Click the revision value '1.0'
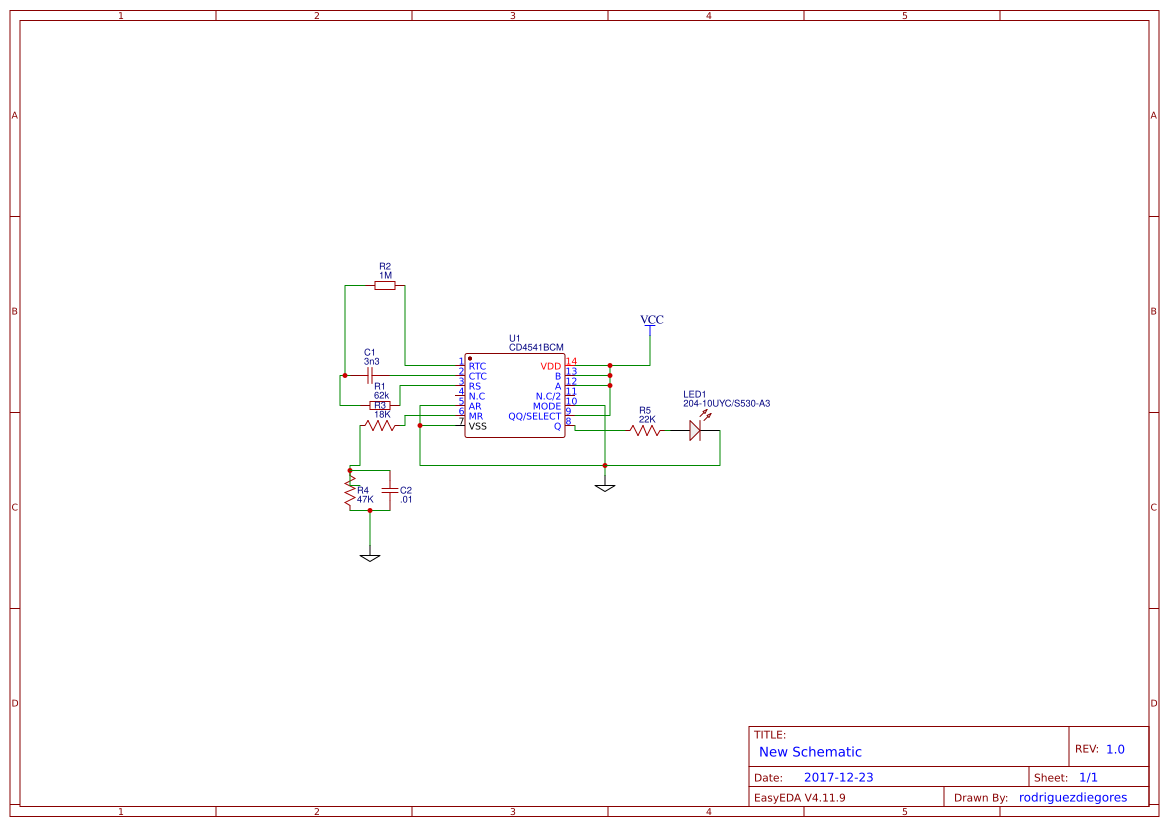This screenshot has height=827, width=1169. 1115,749
